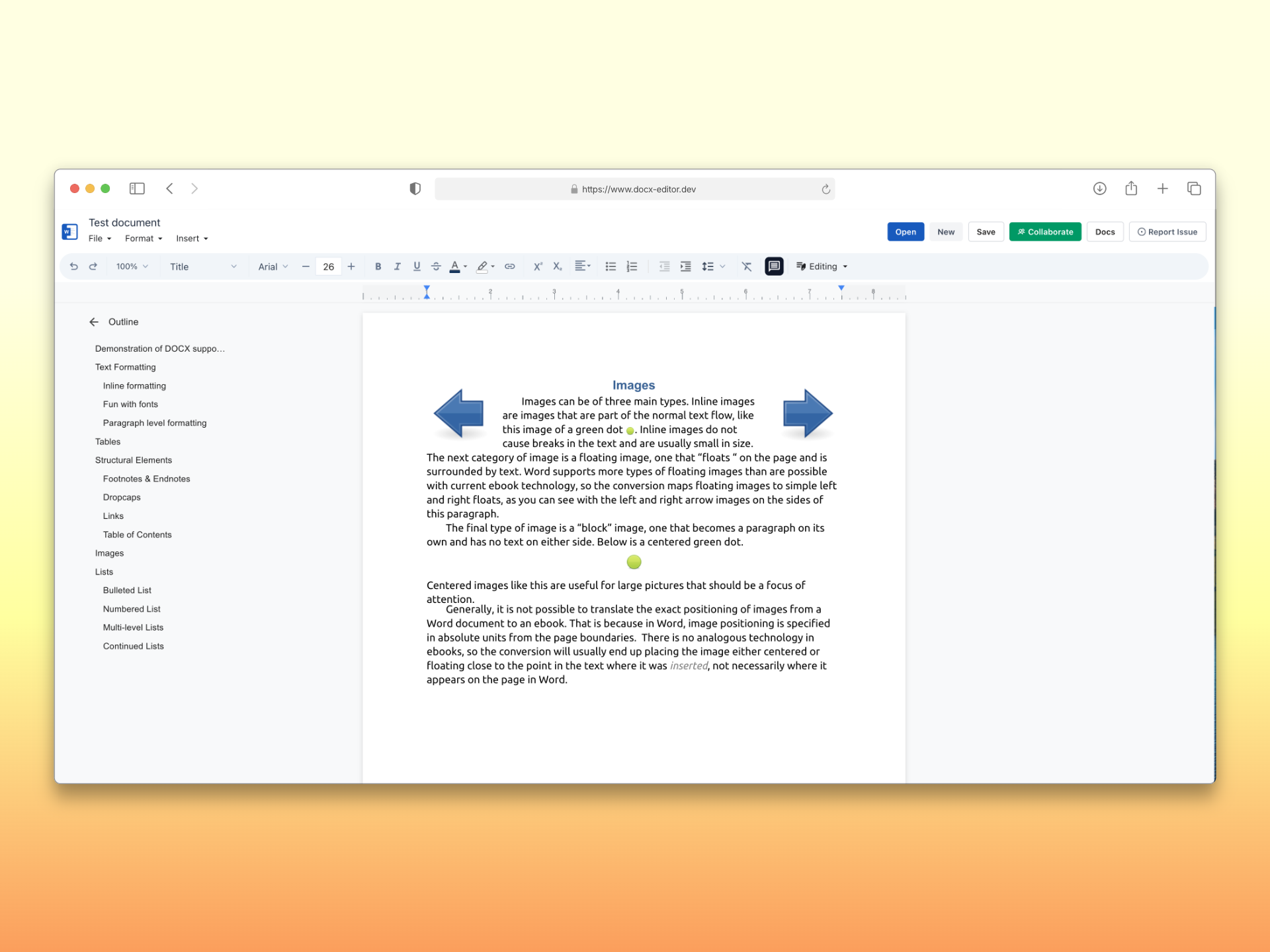Apply strikethrough formatting
This screenshot has width=1270, height=952.
pos(437,266)
